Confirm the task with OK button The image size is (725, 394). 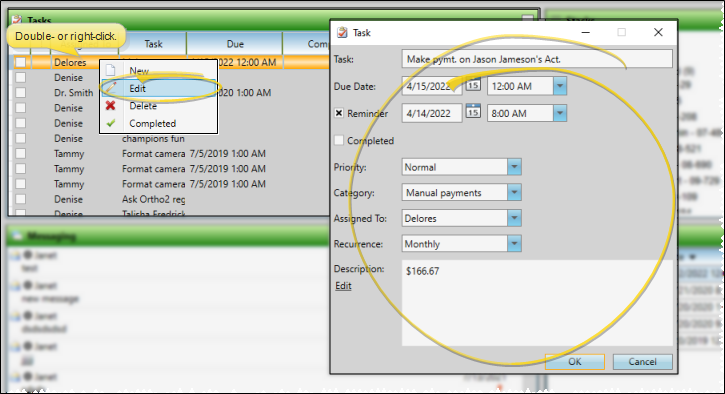pyautogui.click(x=575, y=362)
